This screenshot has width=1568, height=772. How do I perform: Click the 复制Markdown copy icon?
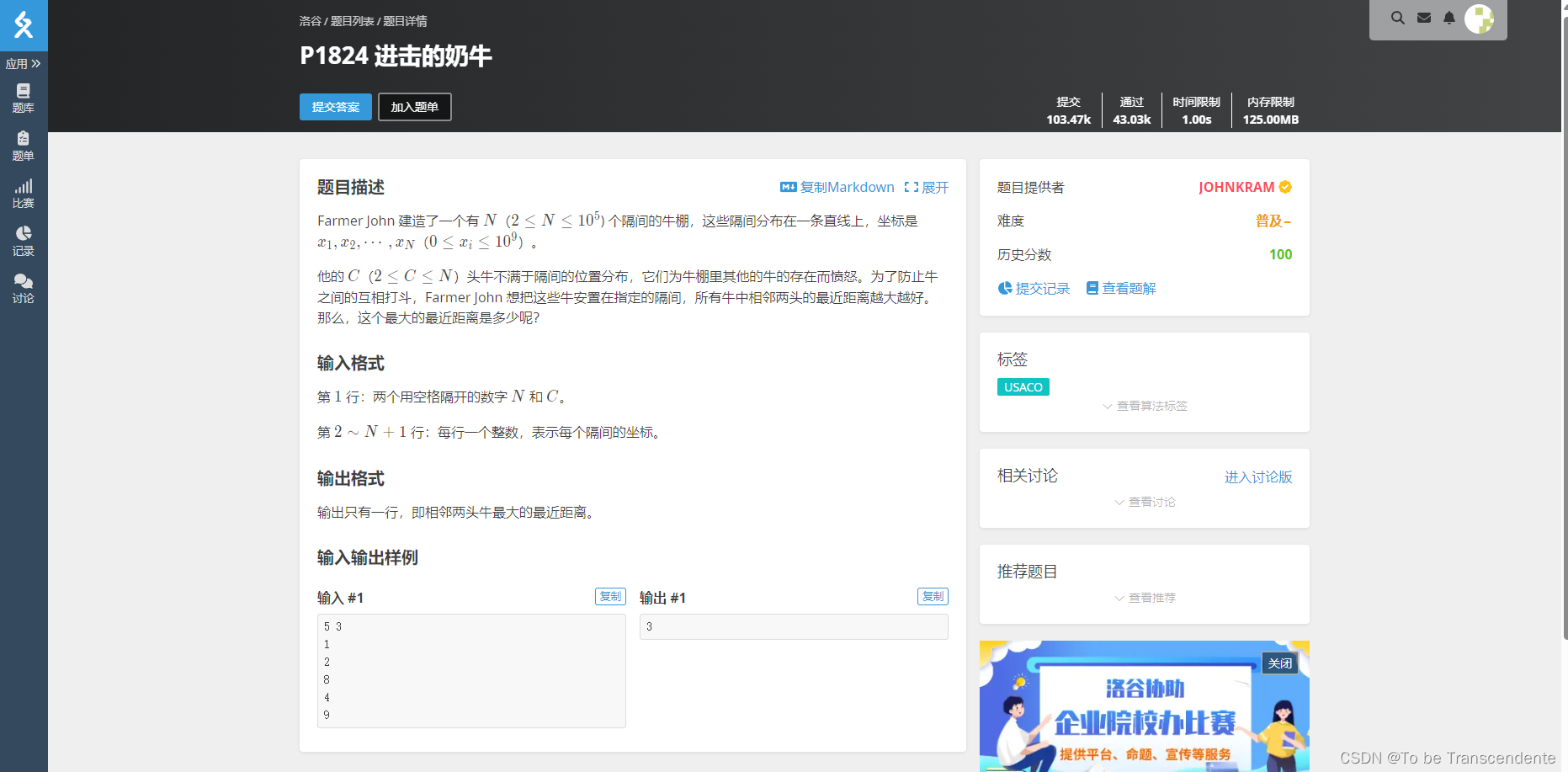pos(788,187)
